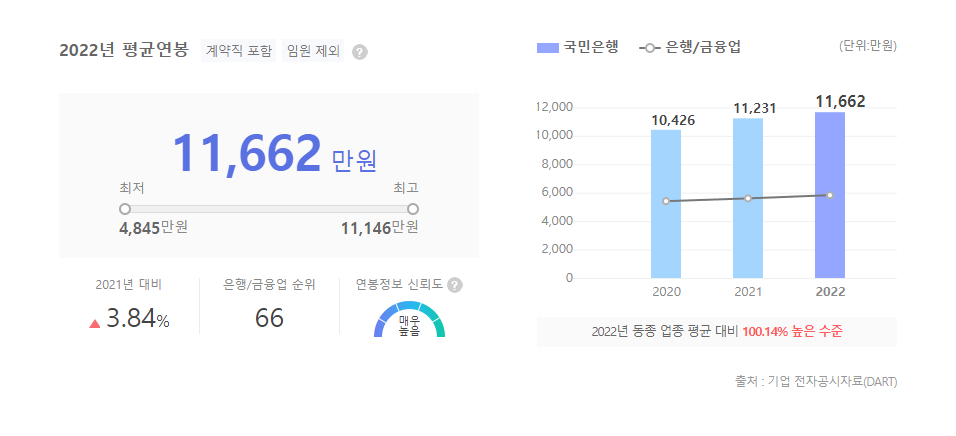Viewport: 956px width, 436px height.
Task: Click the (단위:만원) unit label
Action: pos(868,46)
